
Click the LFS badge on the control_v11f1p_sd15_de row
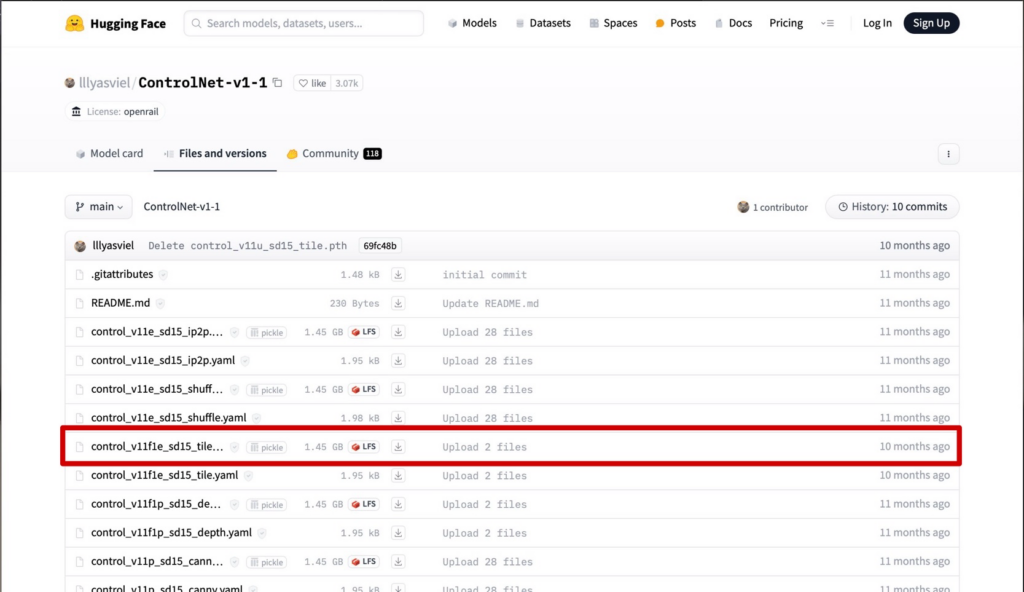pyautogui.click(x=364, y=504)
